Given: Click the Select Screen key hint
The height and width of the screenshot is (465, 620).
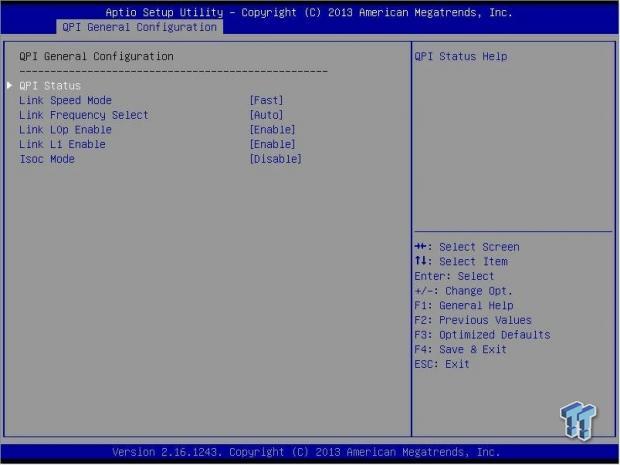Looking at the screenshot, I should pos(467,247).
